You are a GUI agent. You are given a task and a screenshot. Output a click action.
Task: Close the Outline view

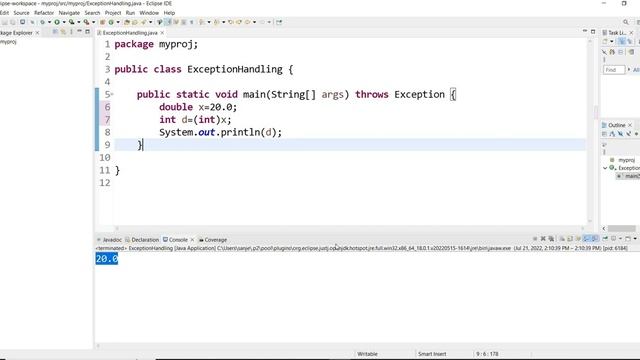630,125
